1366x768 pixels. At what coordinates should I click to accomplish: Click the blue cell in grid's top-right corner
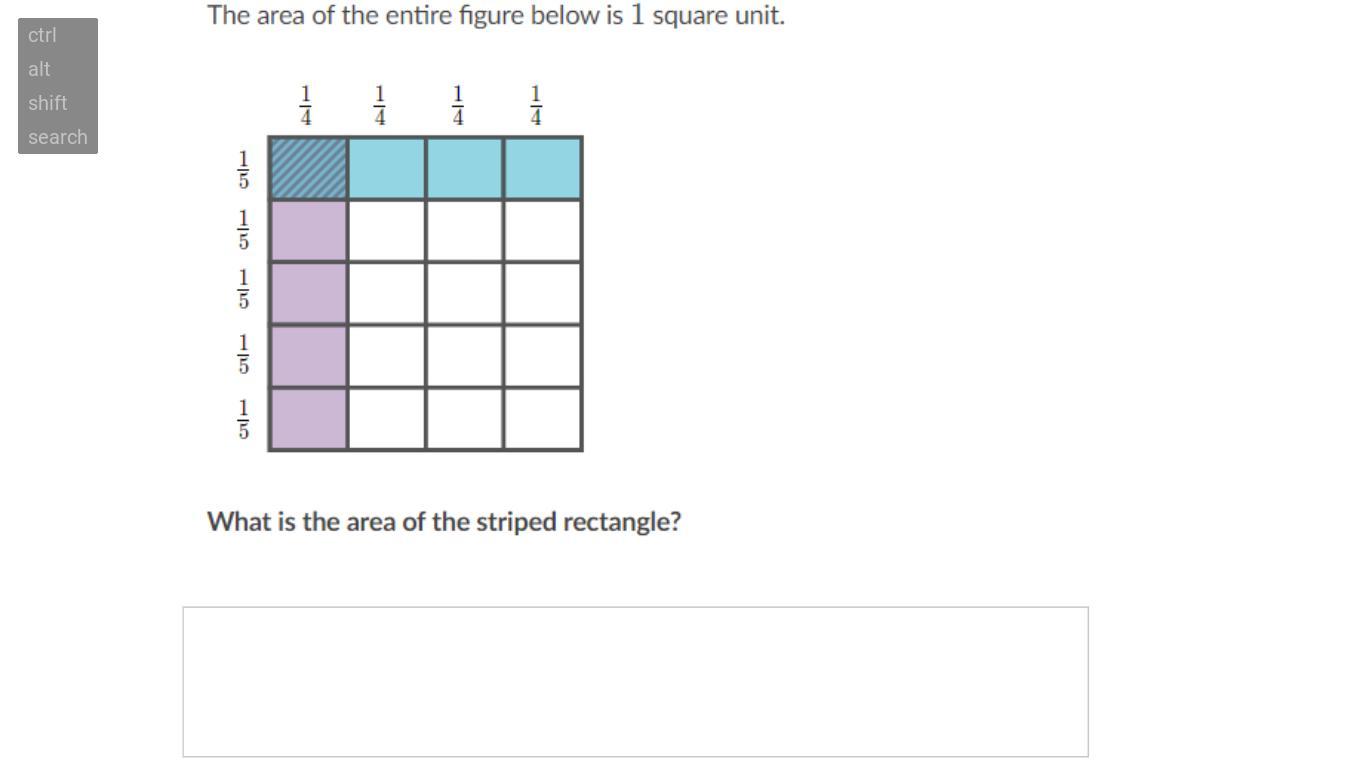(x=543, y=169)
